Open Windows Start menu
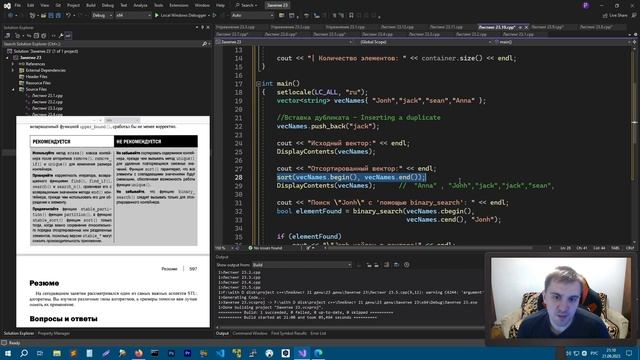 click(8, 353)
